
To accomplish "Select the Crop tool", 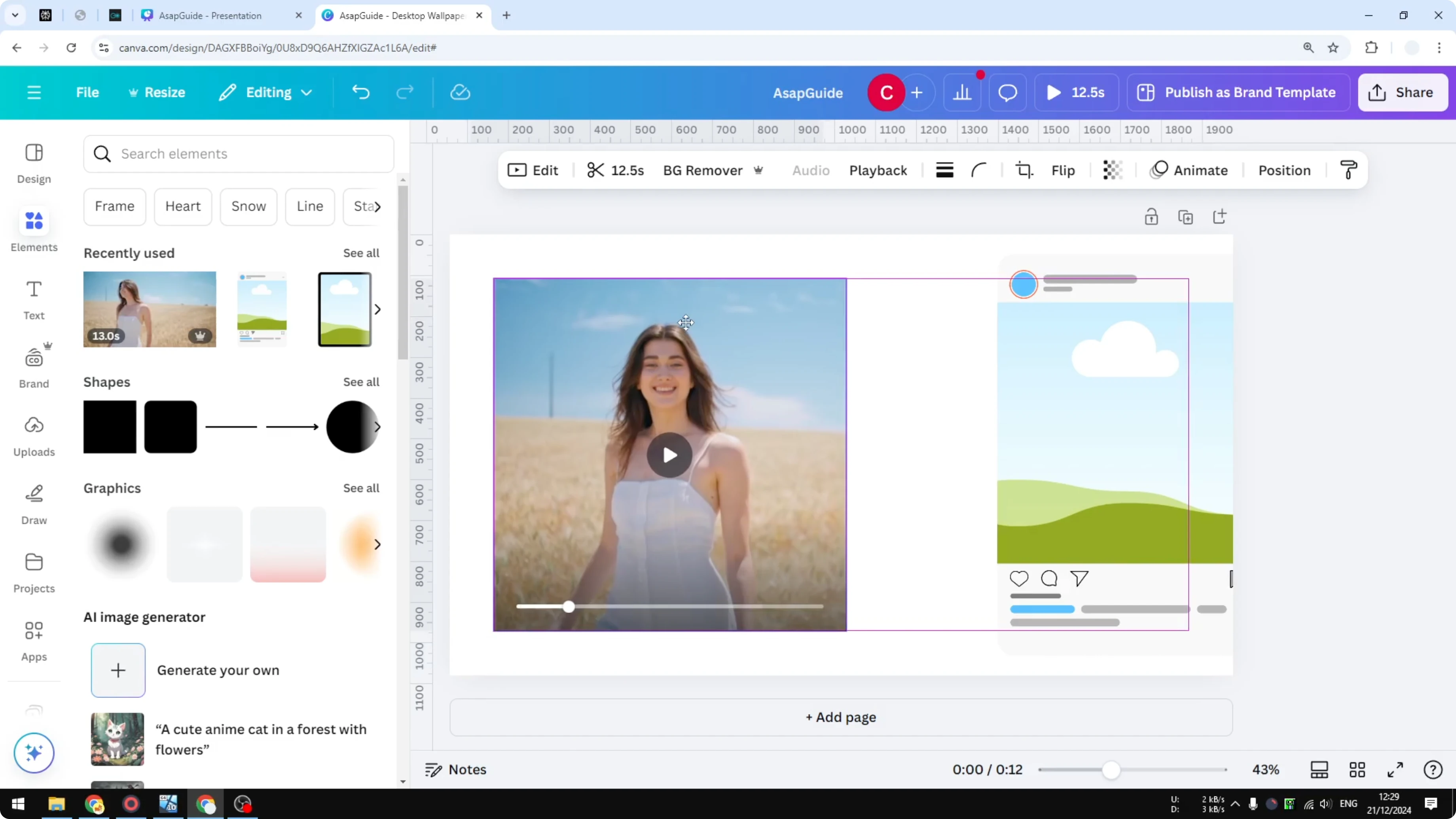I will [1024, 170].
